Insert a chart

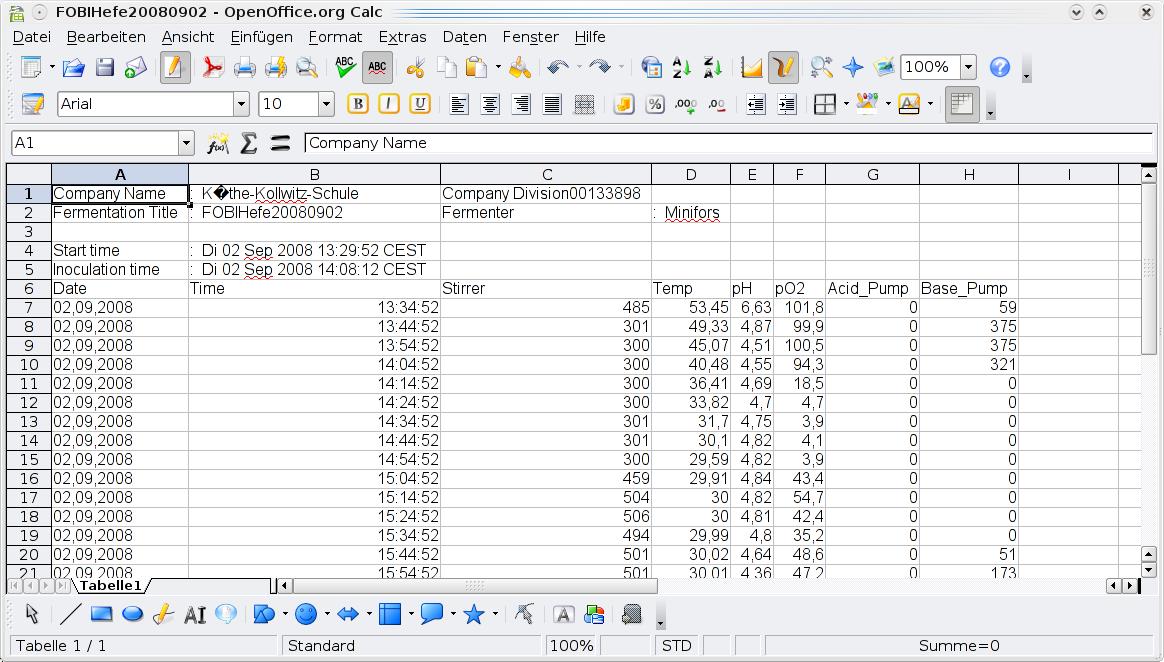coord(751,68)
